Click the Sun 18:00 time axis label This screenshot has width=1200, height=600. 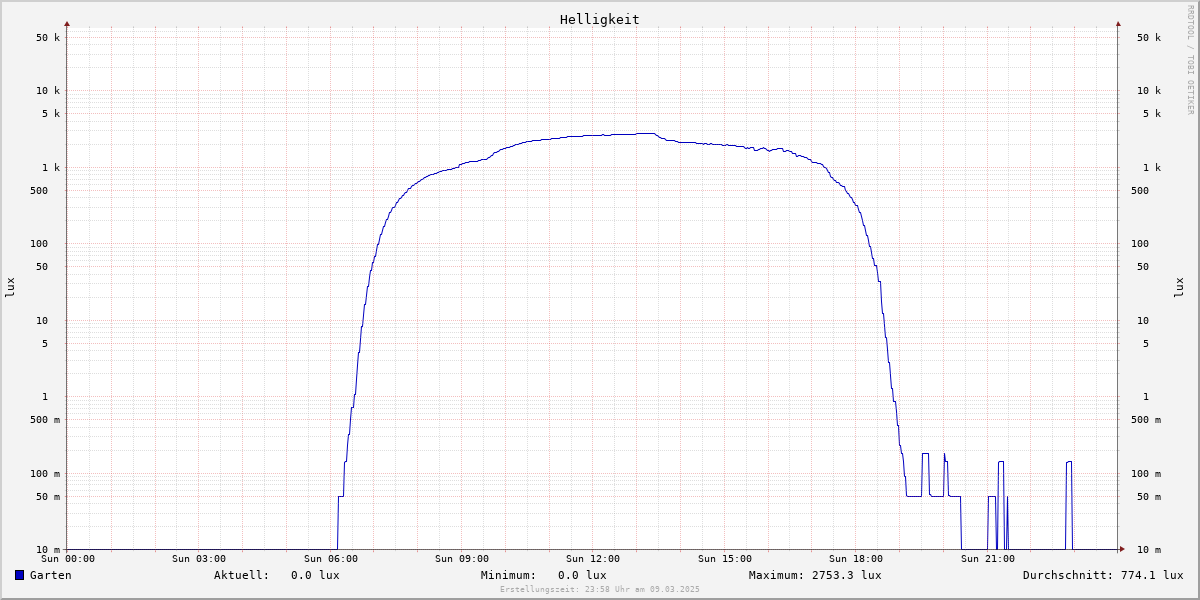(x=856, y=559)
